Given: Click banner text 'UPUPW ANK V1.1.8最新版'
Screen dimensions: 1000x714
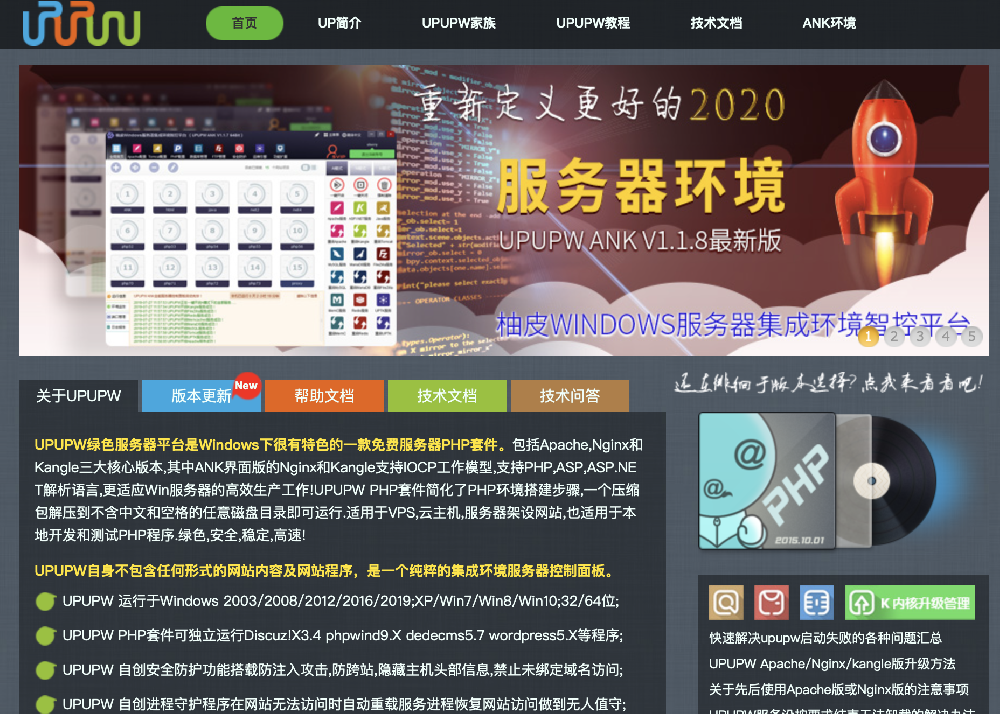Looking at the screenshot, I should click(x=640, y=241).
